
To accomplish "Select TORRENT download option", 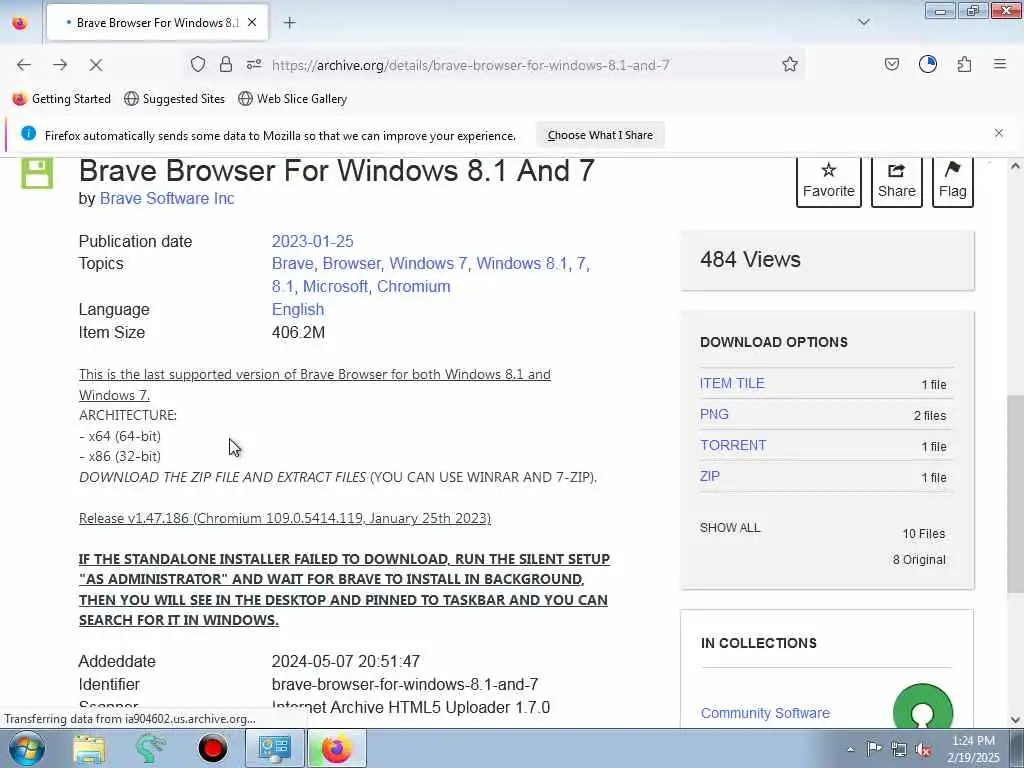I will (x=733, y=445).
